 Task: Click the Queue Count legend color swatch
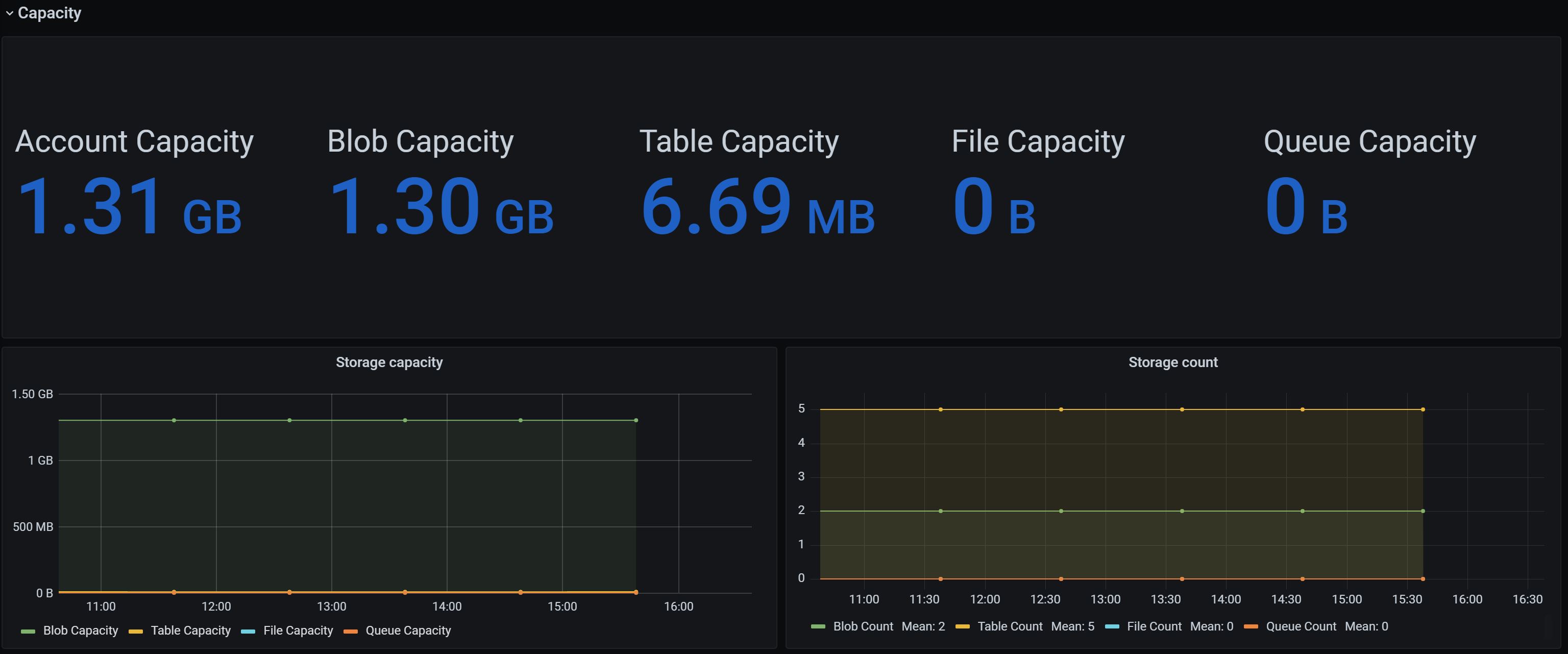[1251, 627]
